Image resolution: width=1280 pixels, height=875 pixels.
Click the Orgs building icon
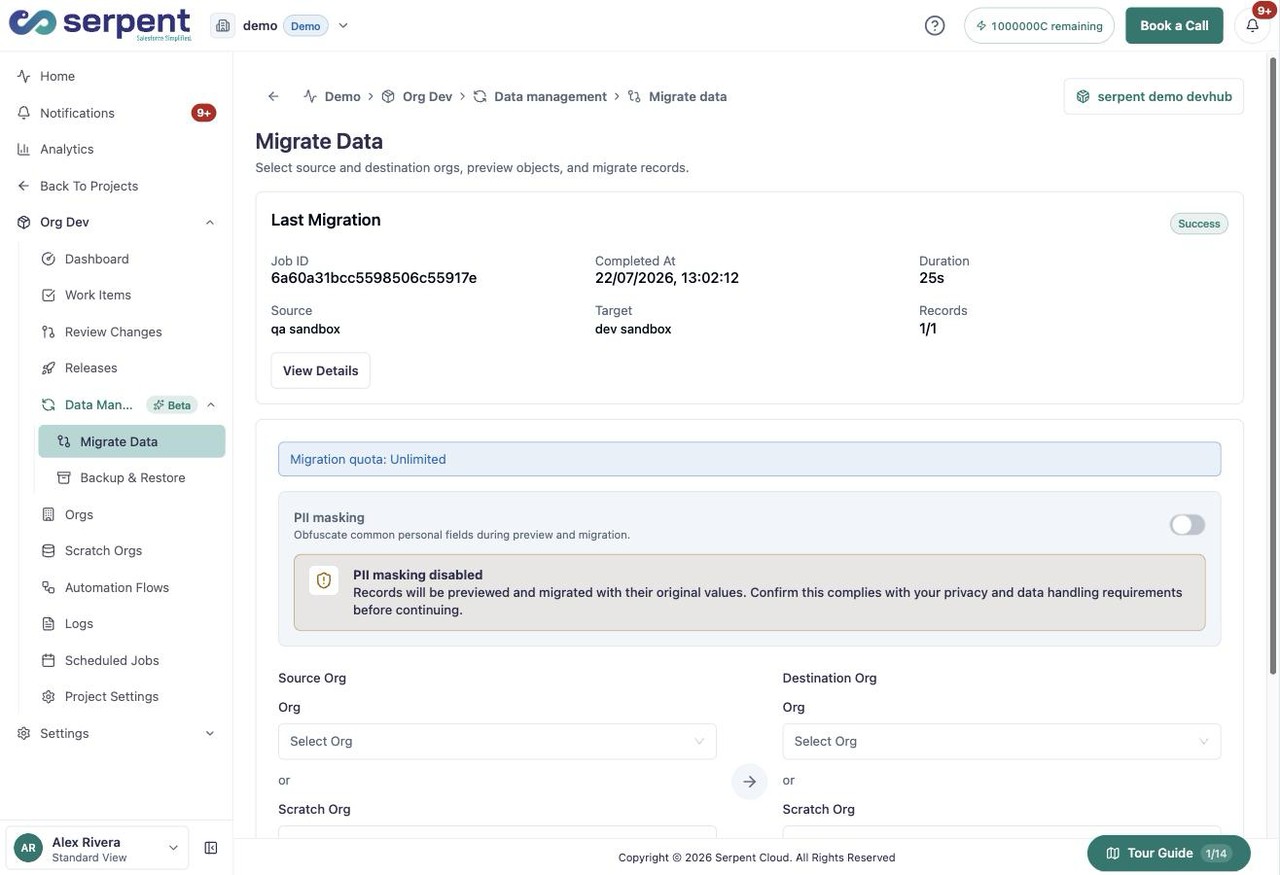pos(48,515)
